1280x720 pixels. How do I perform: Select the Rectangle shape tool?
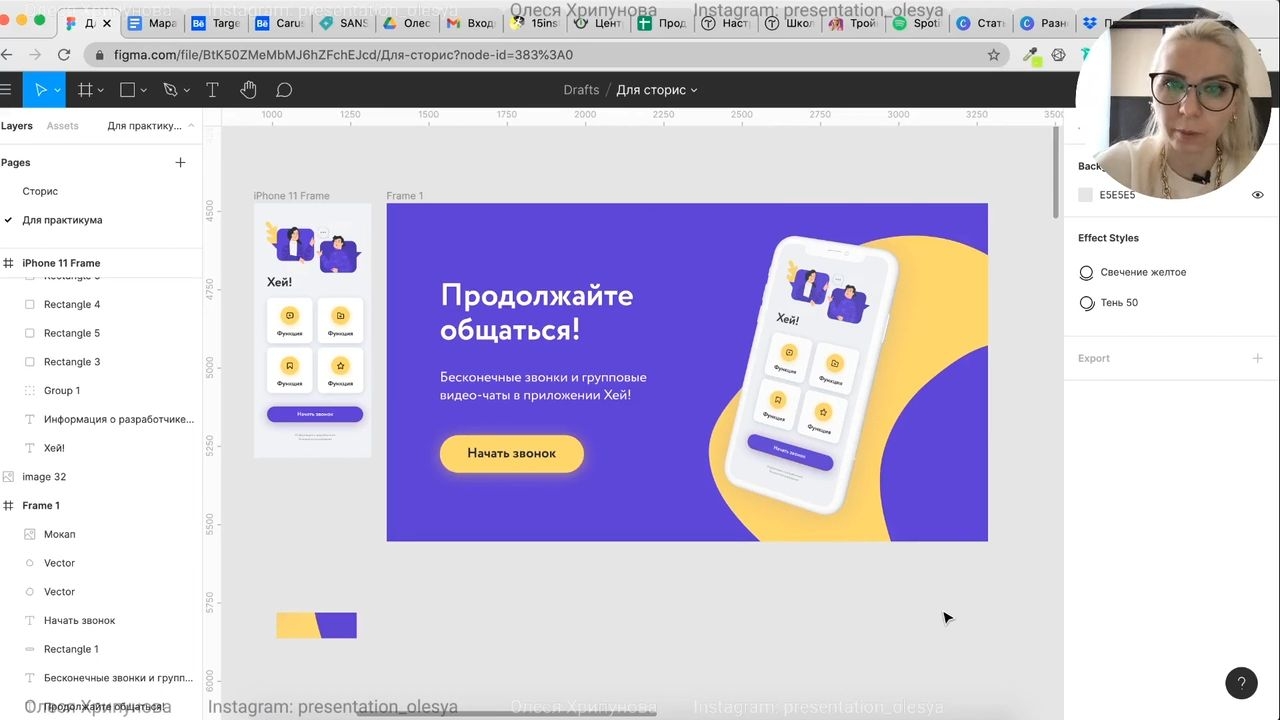[127, 90]
